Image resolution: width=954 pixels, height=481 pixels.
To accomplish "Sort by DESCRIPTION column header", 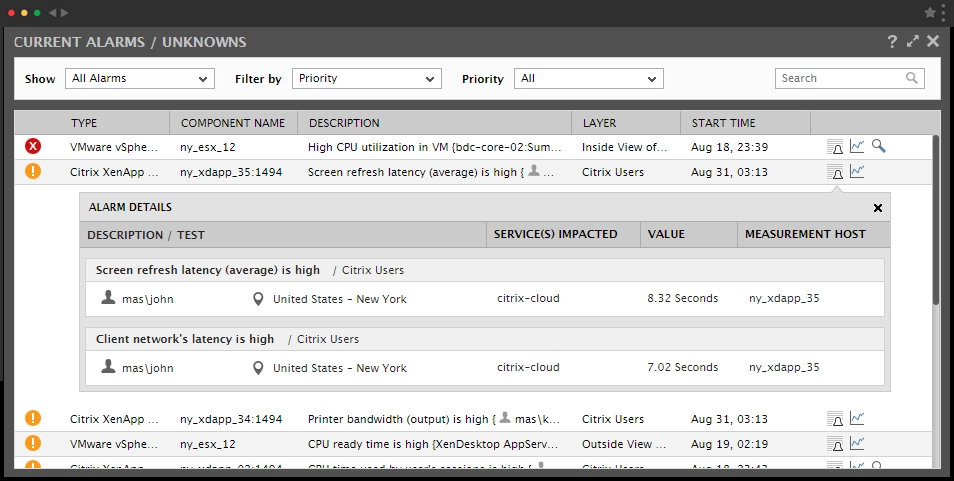I will click(344, 123).
